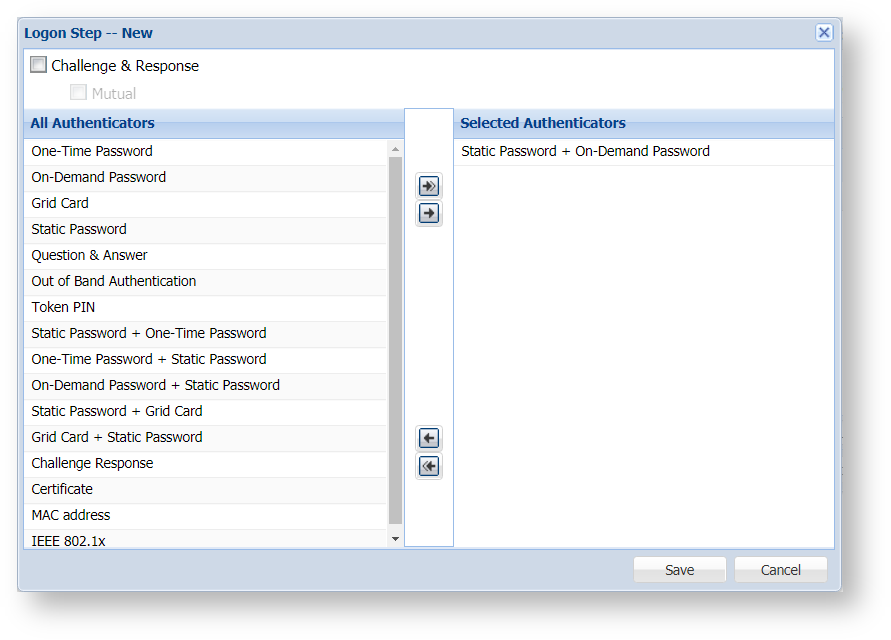The image size is (891, 640).
Task: Cancel the logon step dialog
Action: click(x=780, y=570)
